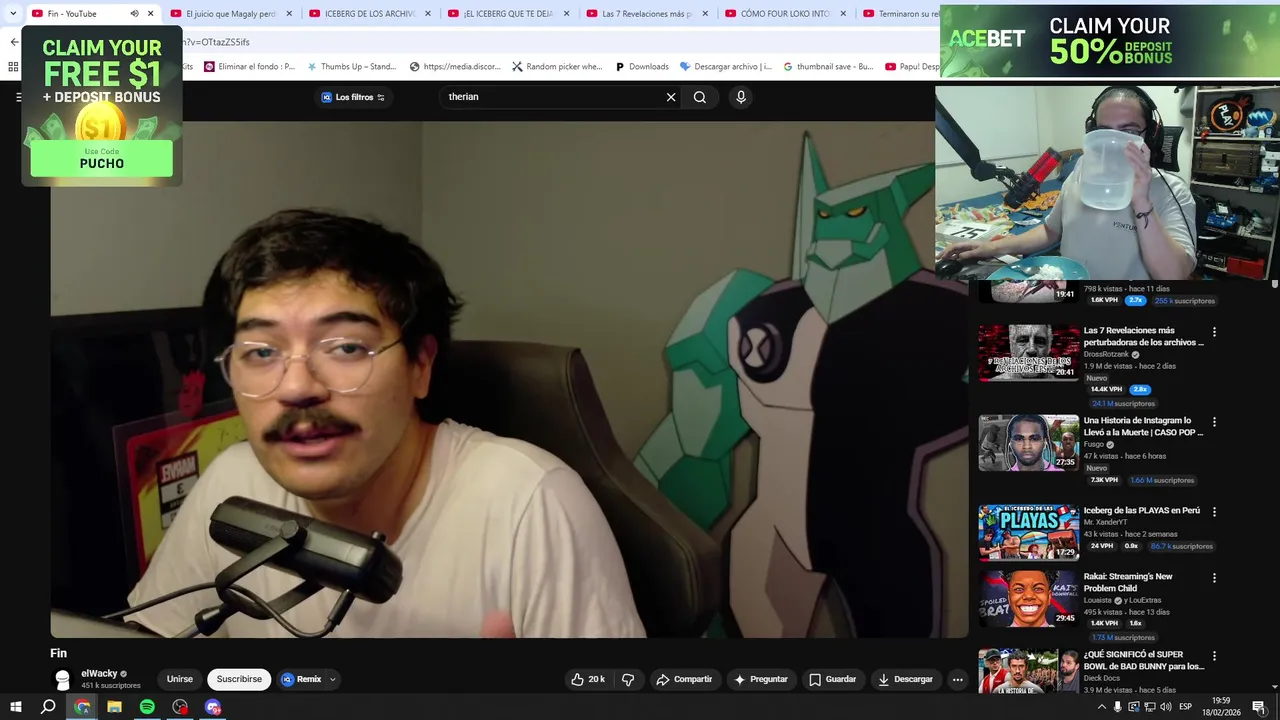Expand the dropdown arrow beside Remix
The image size is (1280, 720).
click(333, 679)
